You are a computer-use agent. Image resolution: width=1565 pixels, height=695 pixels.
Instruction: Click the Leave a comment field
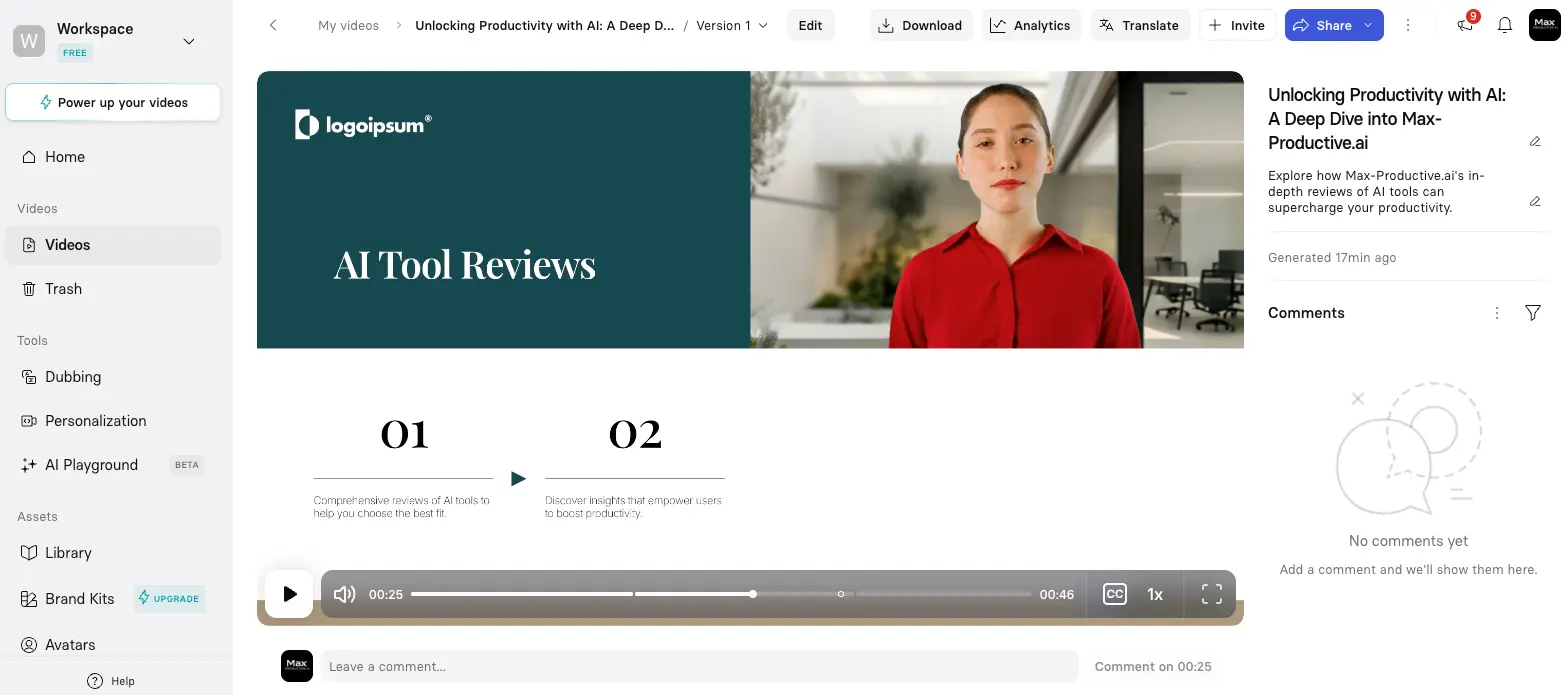click(699, 666)
